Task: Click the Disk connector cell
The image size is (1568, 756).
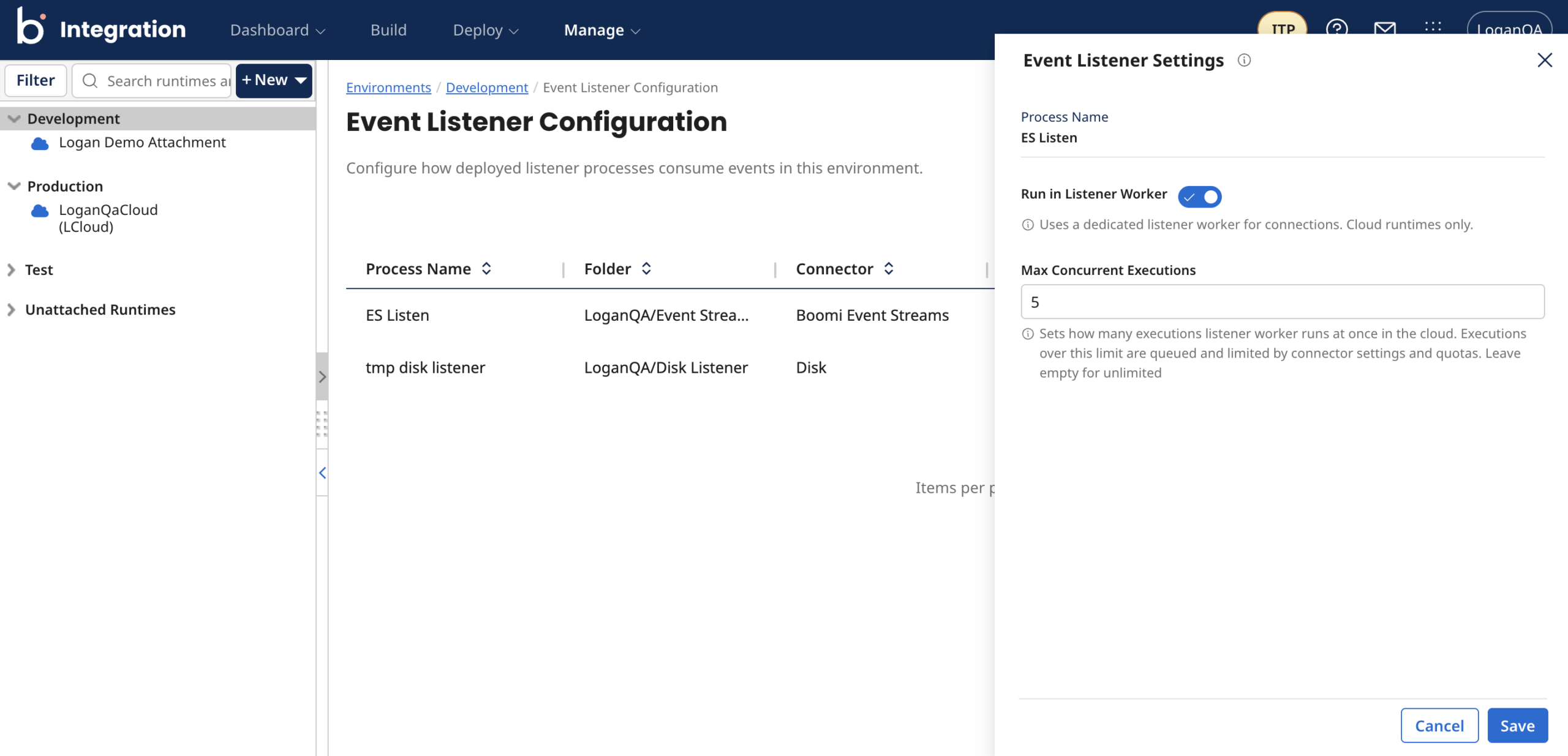Action: click(811, 367)
